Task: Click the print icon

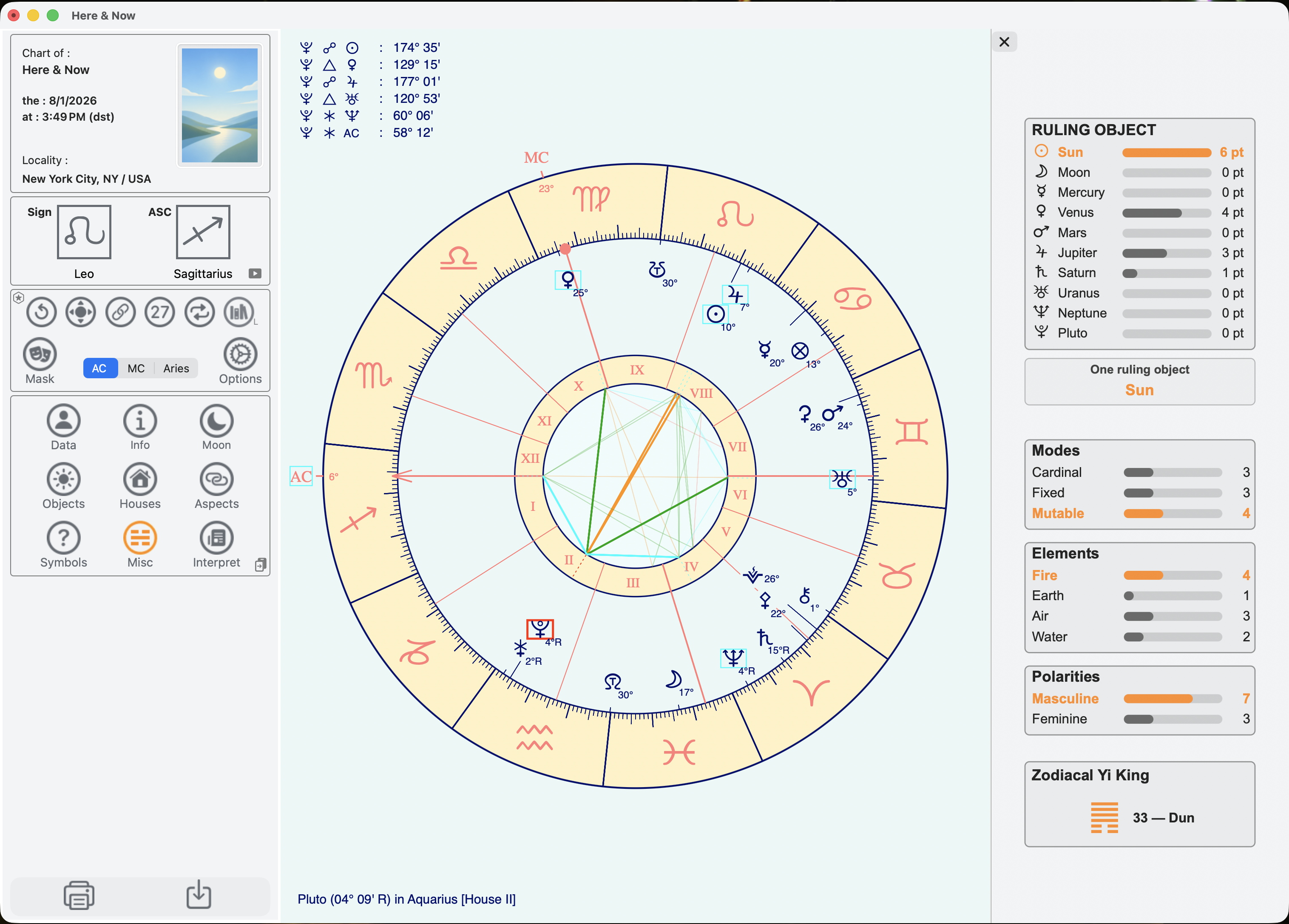Action: tap(79, 895)
